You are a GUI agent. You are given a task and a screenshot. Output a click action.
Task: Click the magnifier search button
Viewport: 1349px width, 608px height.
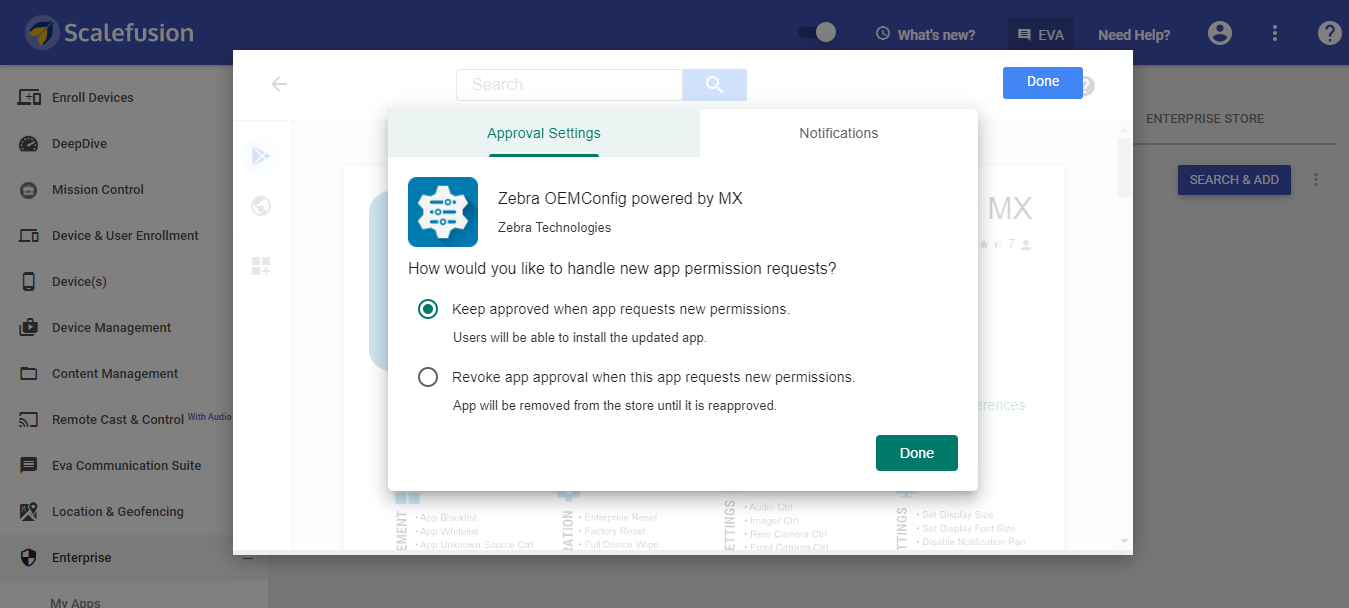[715, 85]
